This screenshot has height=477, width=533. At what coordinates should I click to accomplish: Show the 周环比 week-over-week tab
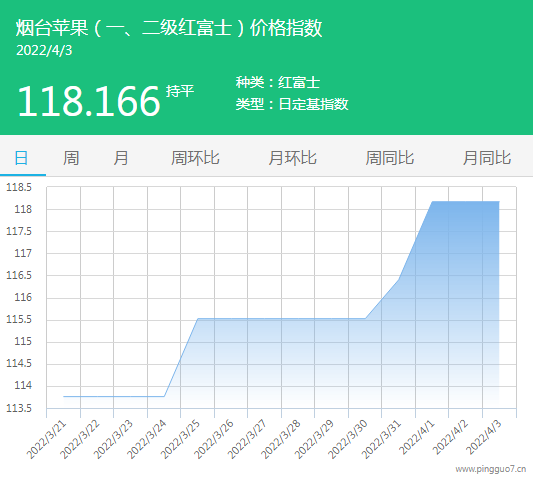195,158
